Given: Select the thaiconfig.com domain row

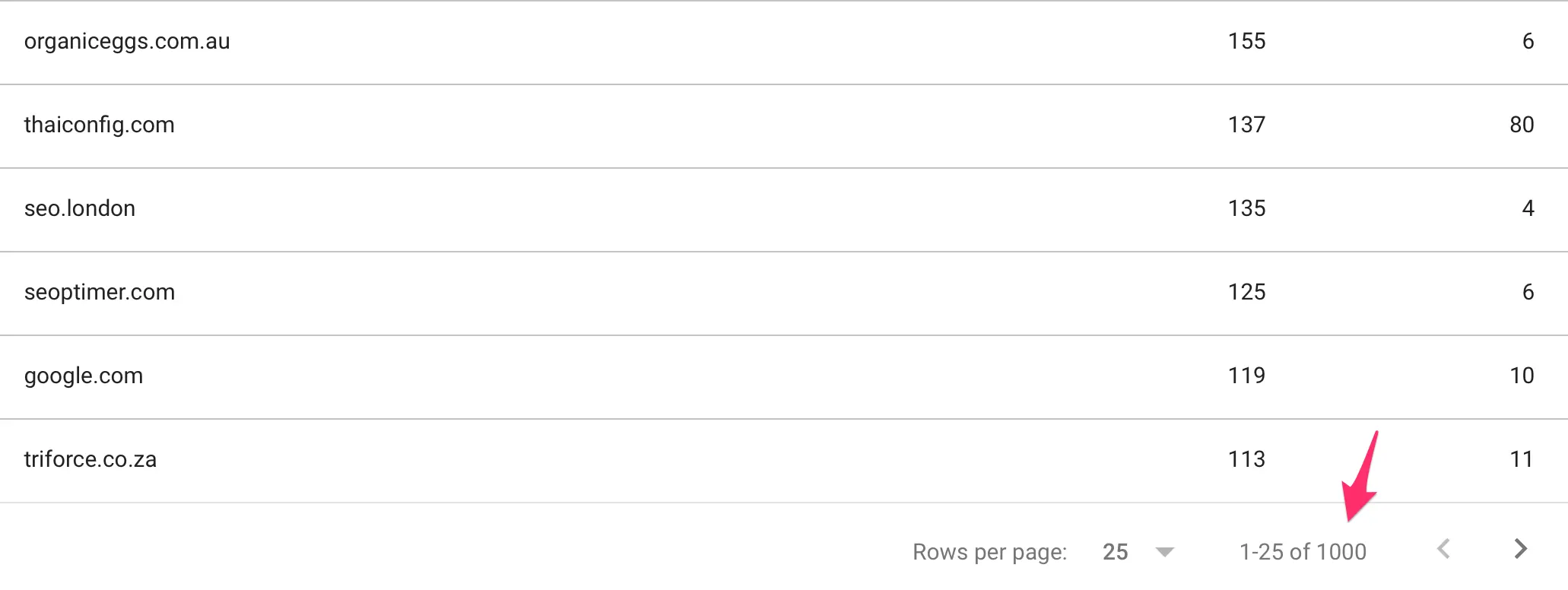Looking at the screenshot, I should (100, 125).
